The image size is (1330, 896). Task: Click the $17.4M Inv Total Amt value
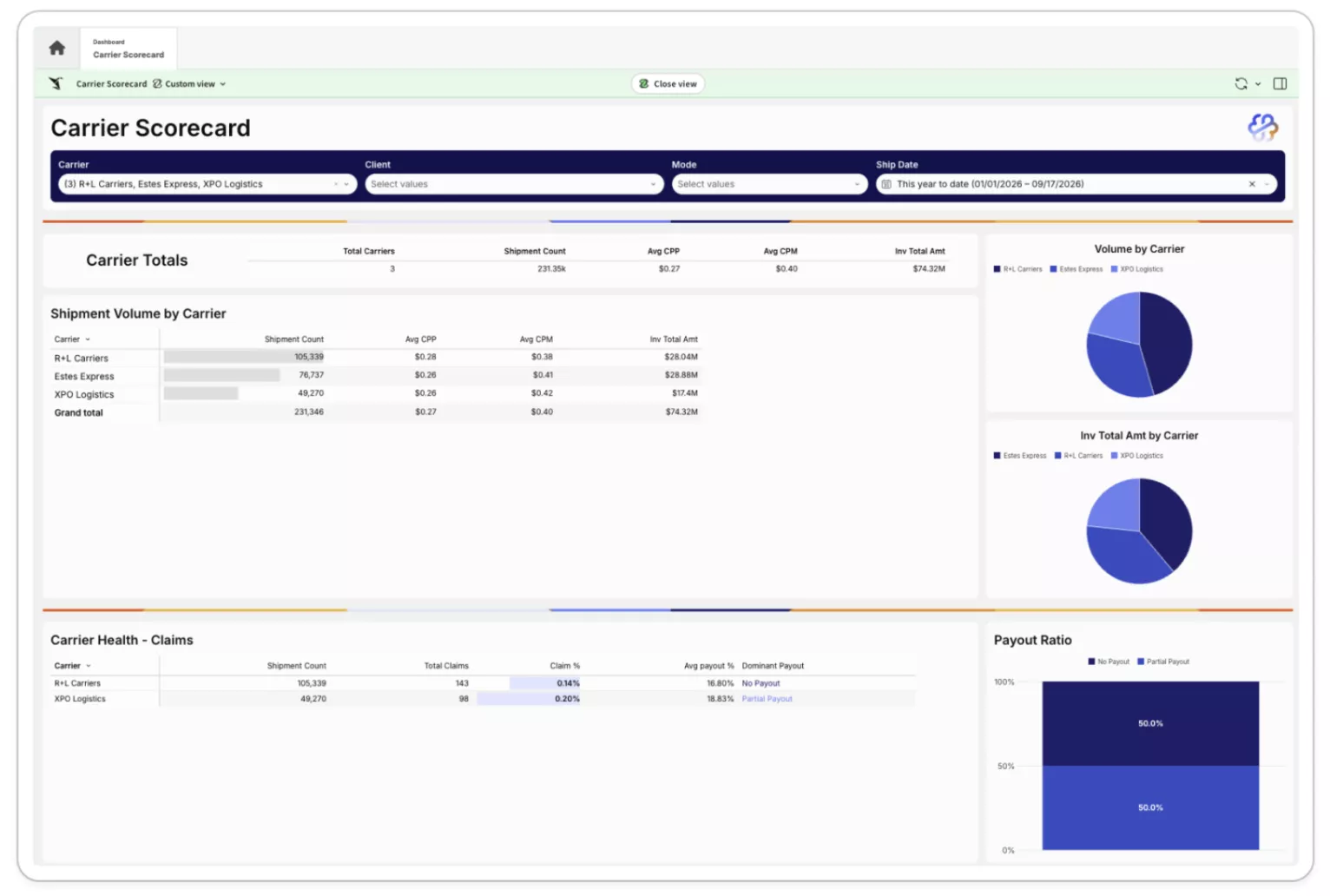pos(685,393)
